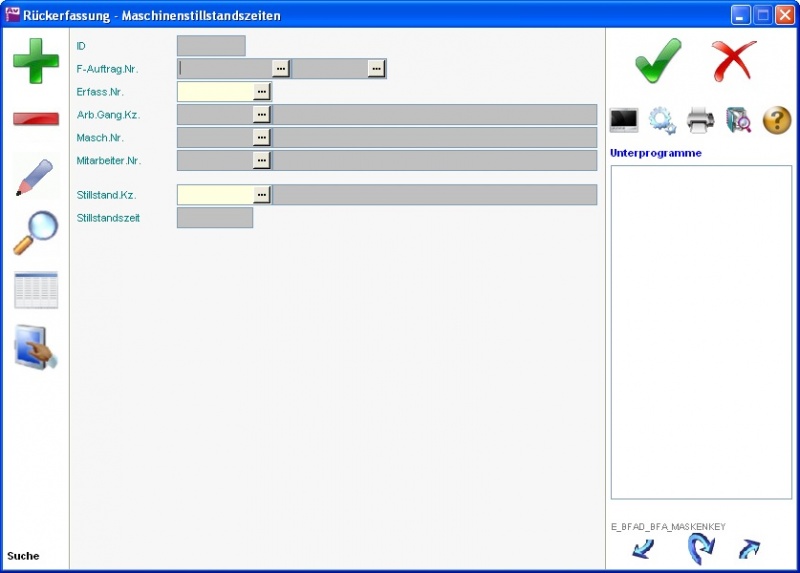Open print preview document magnifier icon
Image resolution: width=800 pixels, height=573 pixels.
point(738,120)
